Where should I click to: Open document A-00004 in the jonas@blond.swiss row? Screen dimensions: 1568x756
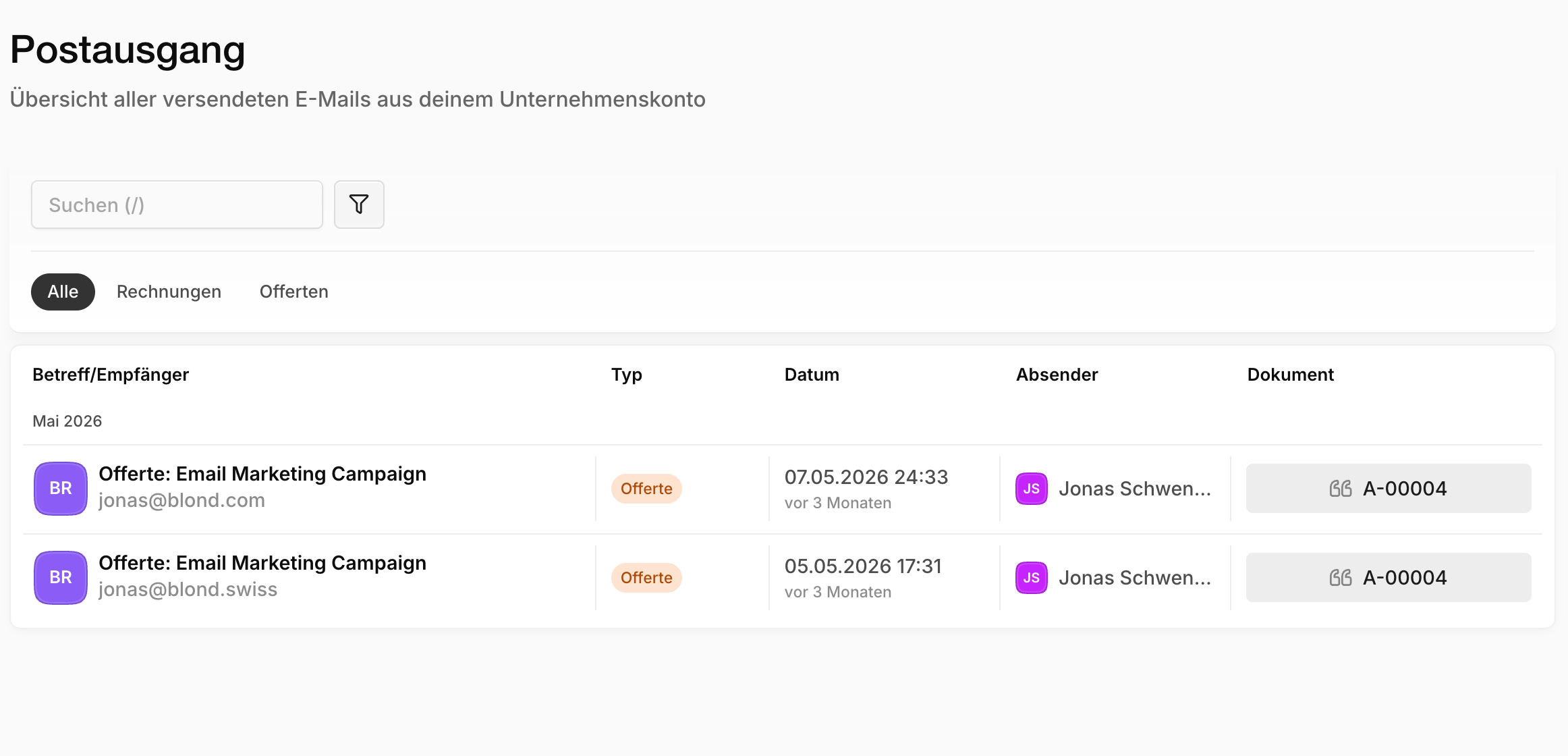[1389, 578]
